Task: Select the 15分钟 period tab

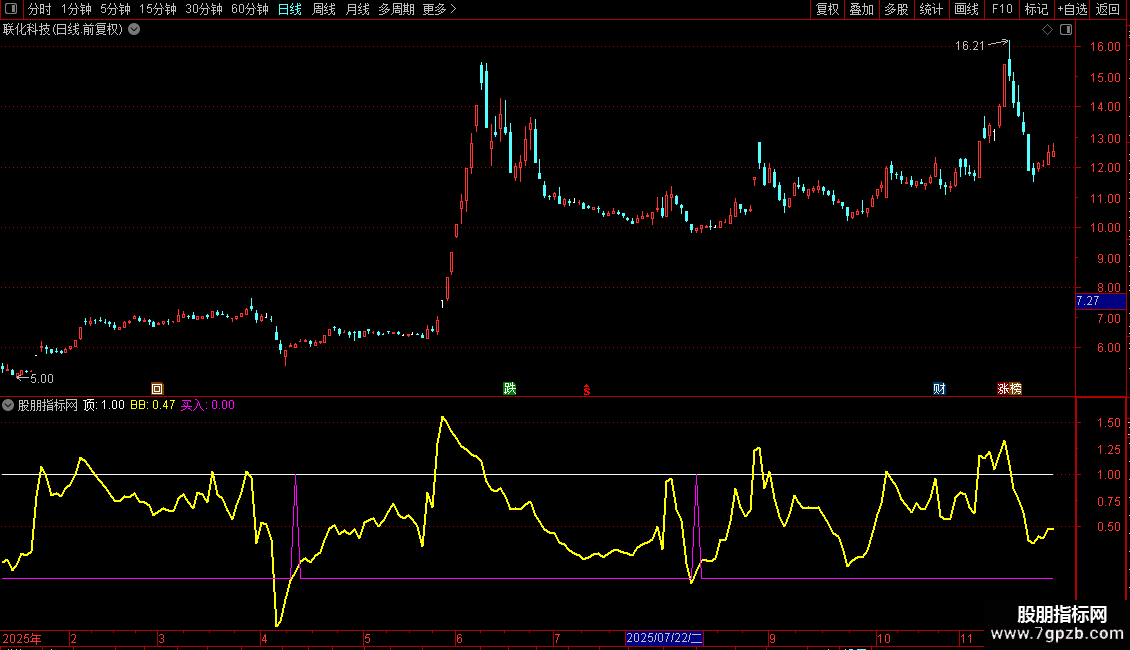Action: coord(157,9)
